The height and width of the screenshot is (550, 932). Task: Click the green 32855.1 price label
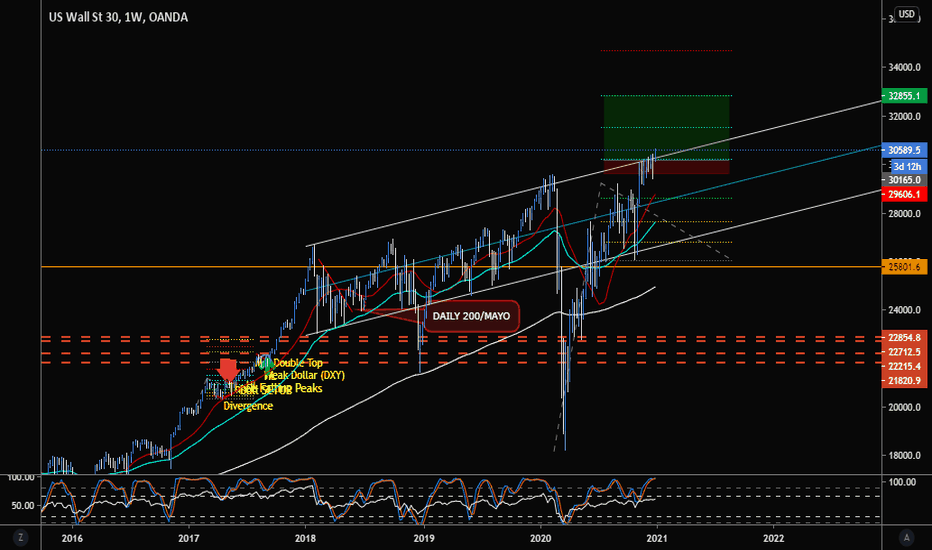(904, 96)
